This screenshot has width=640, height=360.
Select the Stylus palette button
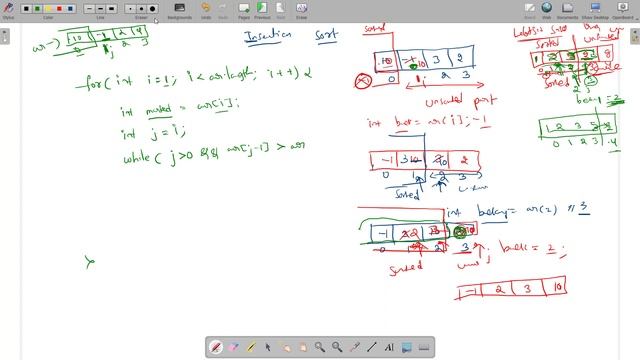pos(8,10)
